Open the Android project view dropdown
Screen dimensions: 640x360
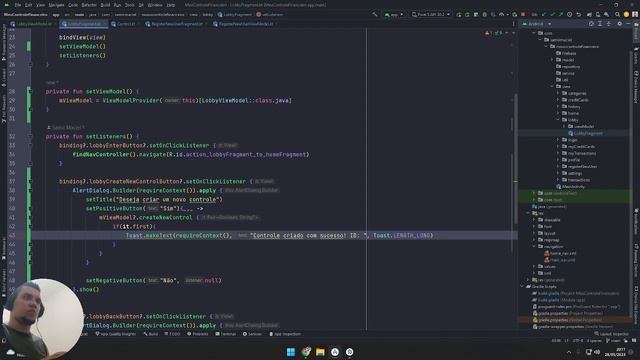pyautogui.click(x=538, y=24)
